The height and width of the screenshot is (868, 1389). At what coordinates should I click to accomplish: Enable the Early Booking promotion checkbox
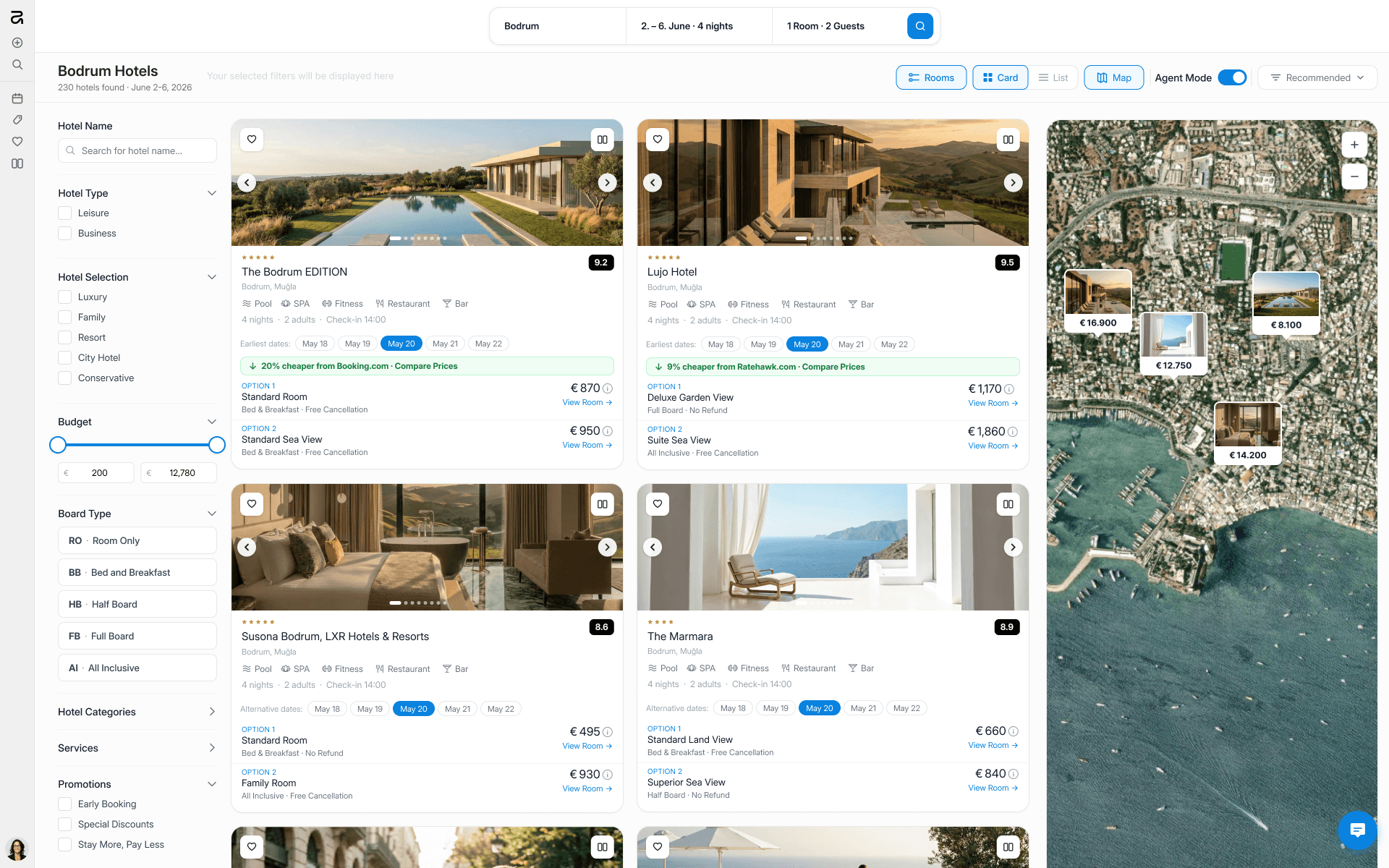65,804
